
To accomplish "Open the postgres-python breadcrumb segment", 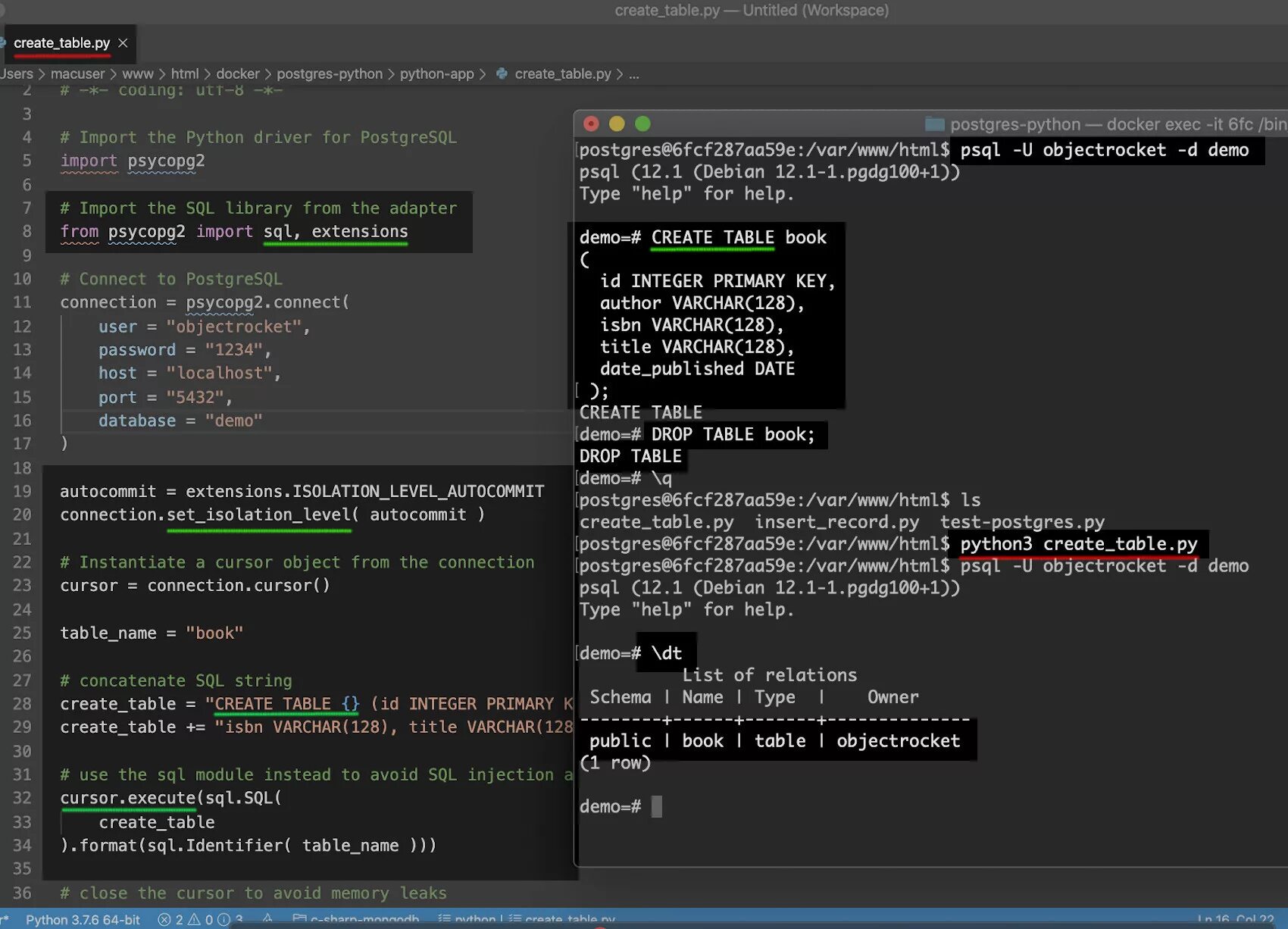I will 330,74.
